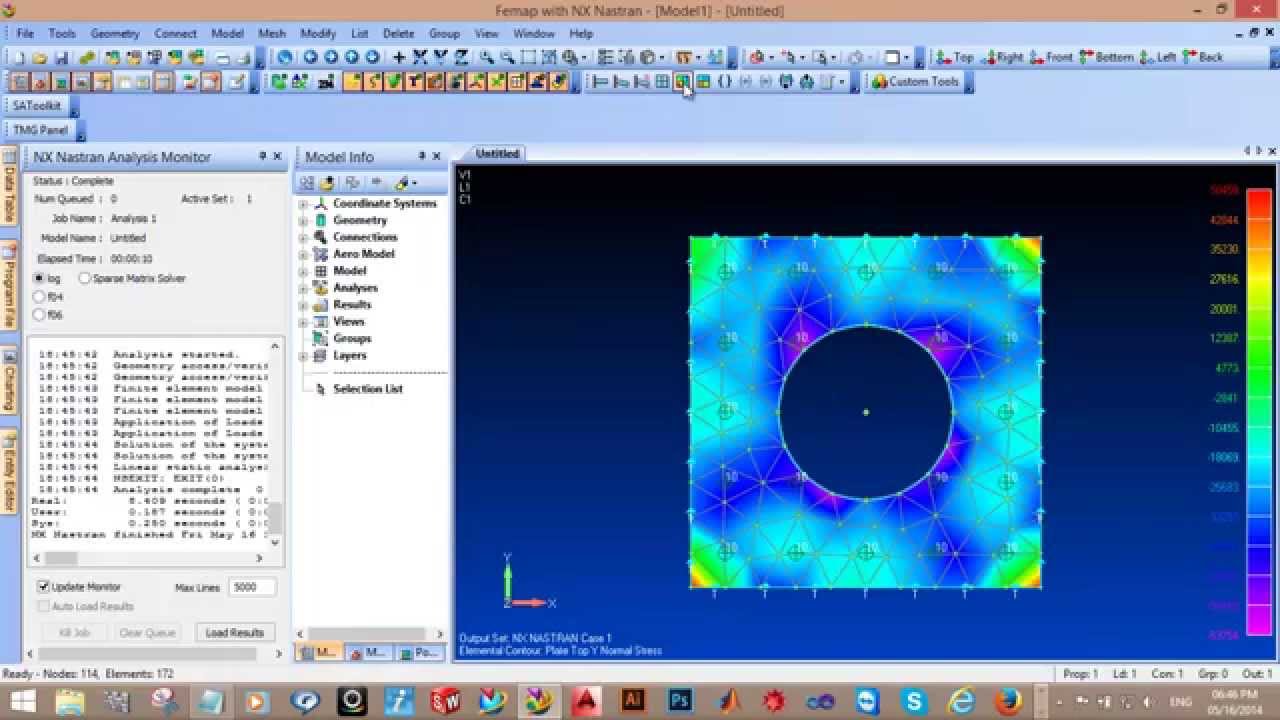Screen dimensions: 1280x720
Task: Switch to Back view orientation
Action: [x=1203, y=57]
